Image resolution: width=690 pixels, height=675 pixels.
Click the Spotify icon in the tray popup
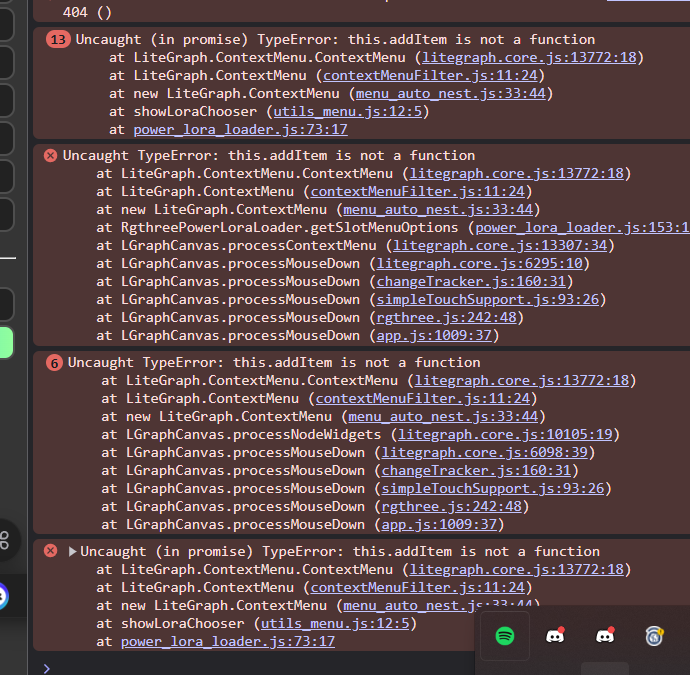point(505,636)
